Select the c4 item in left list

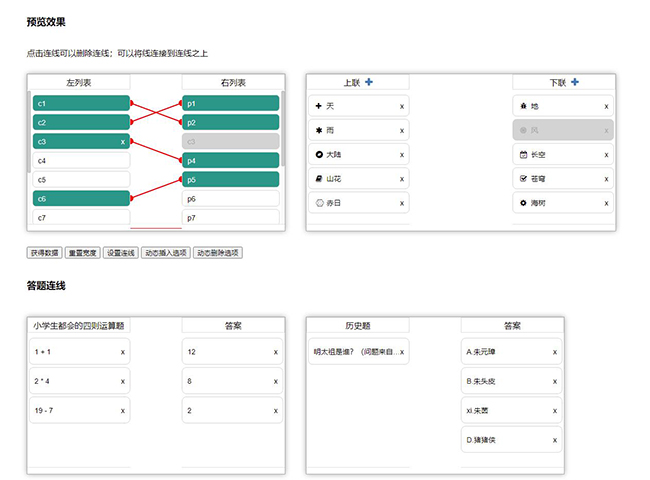pyautogui.click(x=80, y=161)
